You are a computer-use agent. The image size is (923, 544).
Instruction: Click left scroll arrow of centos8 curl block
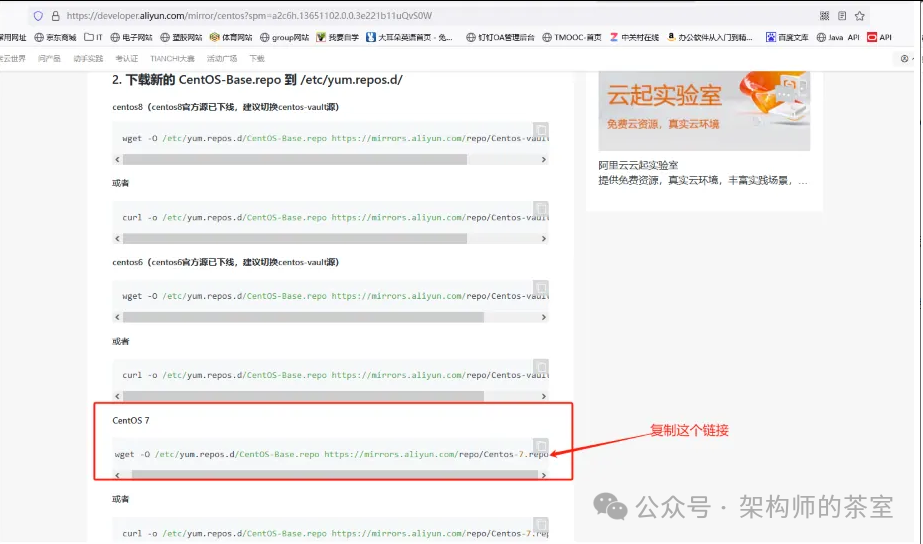(117, 238)
